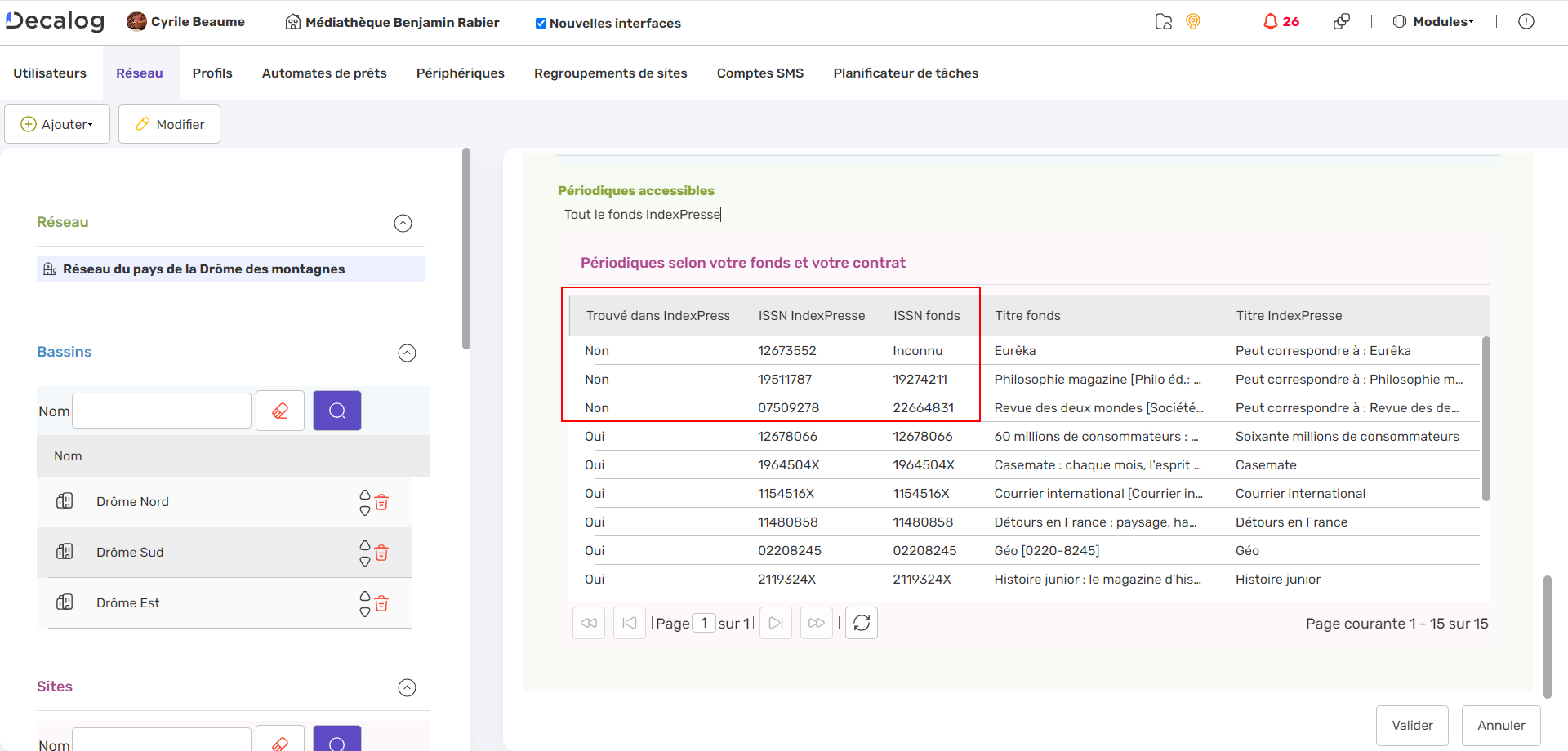
Task: Run Bassins search with magnifier button
Action: [337, 411]
